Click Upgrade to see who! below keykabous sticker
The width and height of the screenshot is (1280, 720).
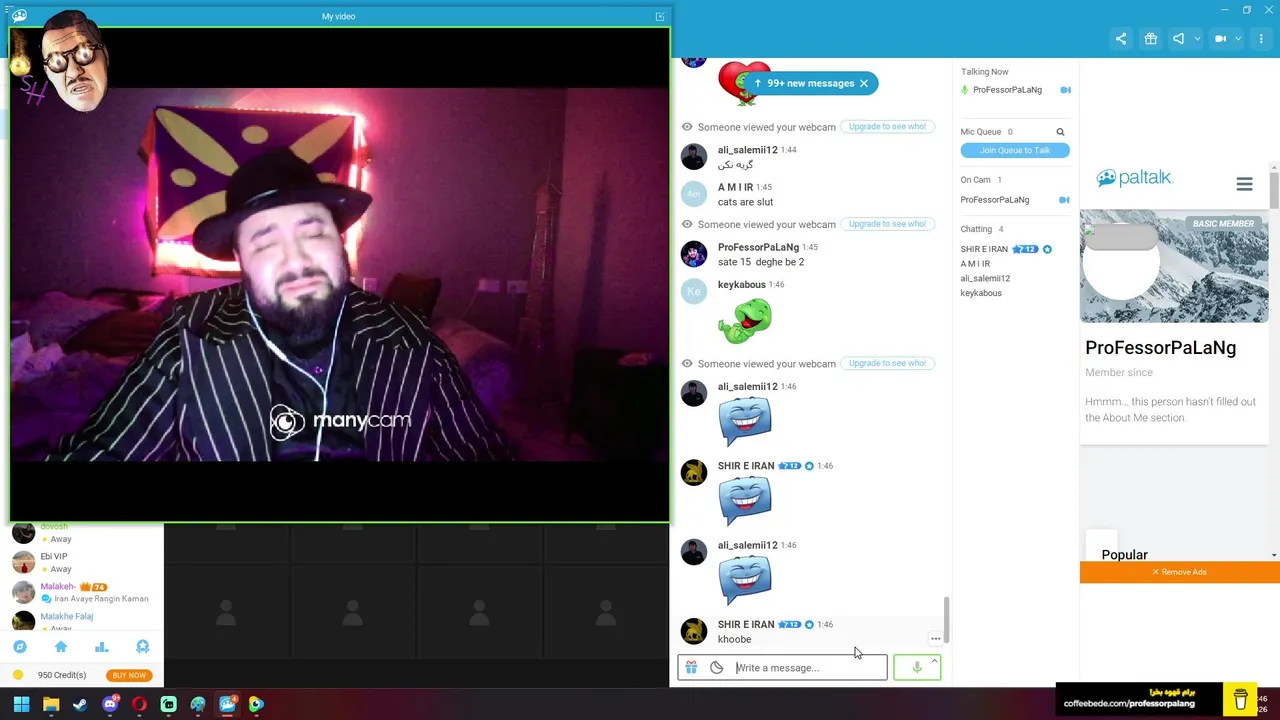coord(887,363)
